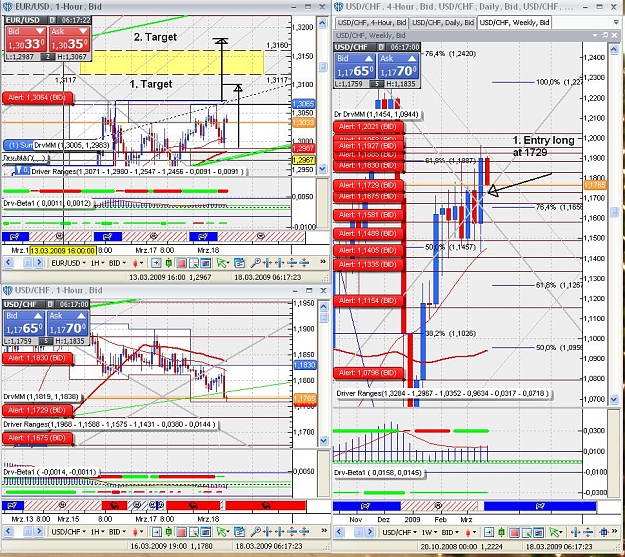Screen dimensions: 625x557
Task: Select Alert 1,3064 (BID) label on EUR/USD chart
Action: click(37, 98)
